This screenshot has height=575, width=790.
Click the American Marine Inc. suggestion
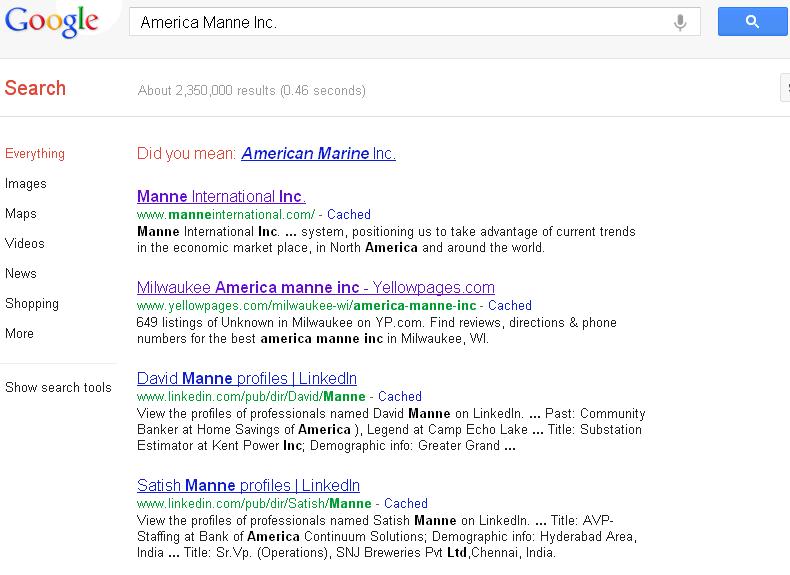318,153
